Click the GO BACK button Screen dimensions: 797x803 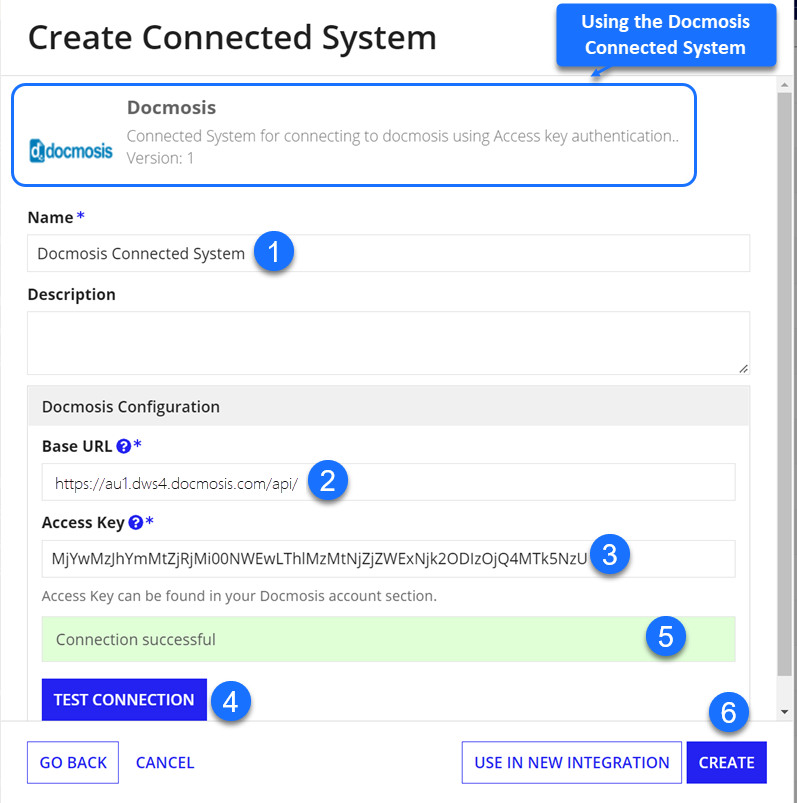[x=73, y=763]
